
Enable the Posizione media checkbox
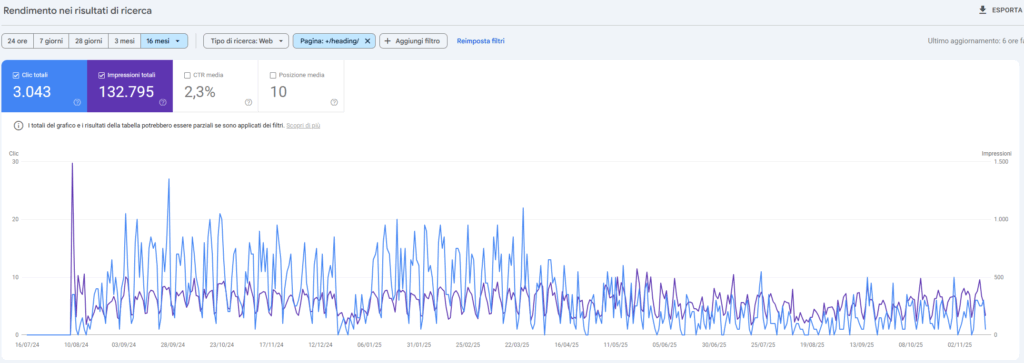(273, 75)
